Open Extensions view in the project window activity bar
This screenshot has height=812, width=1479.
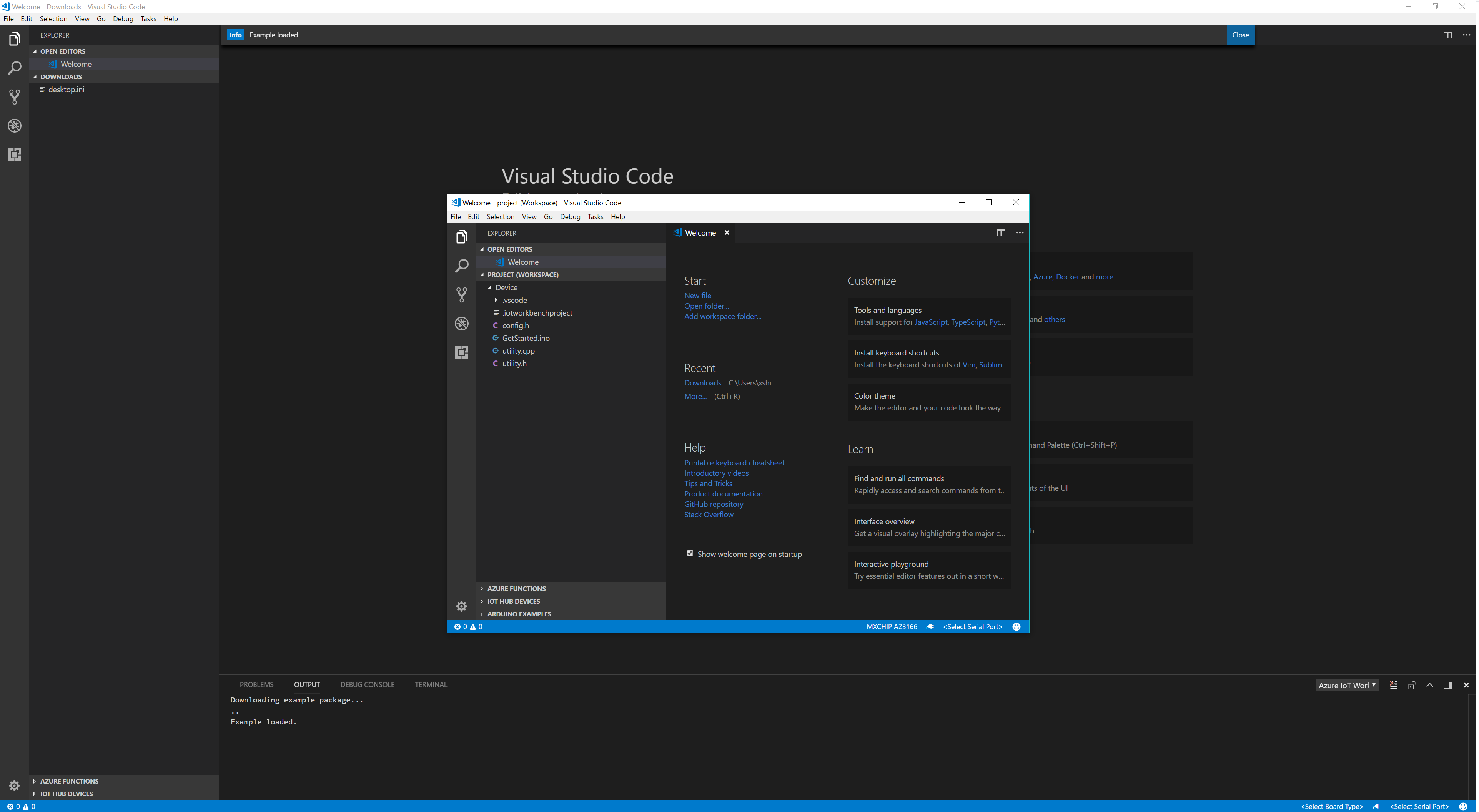[x=462, y=352]
